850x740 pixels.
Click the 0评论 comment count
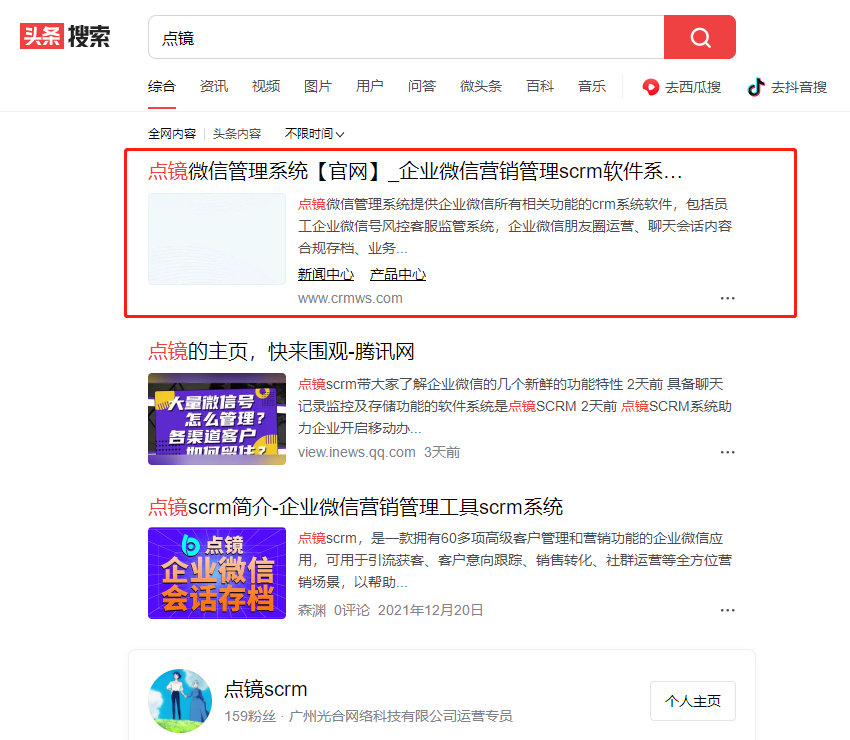(352, 610)
